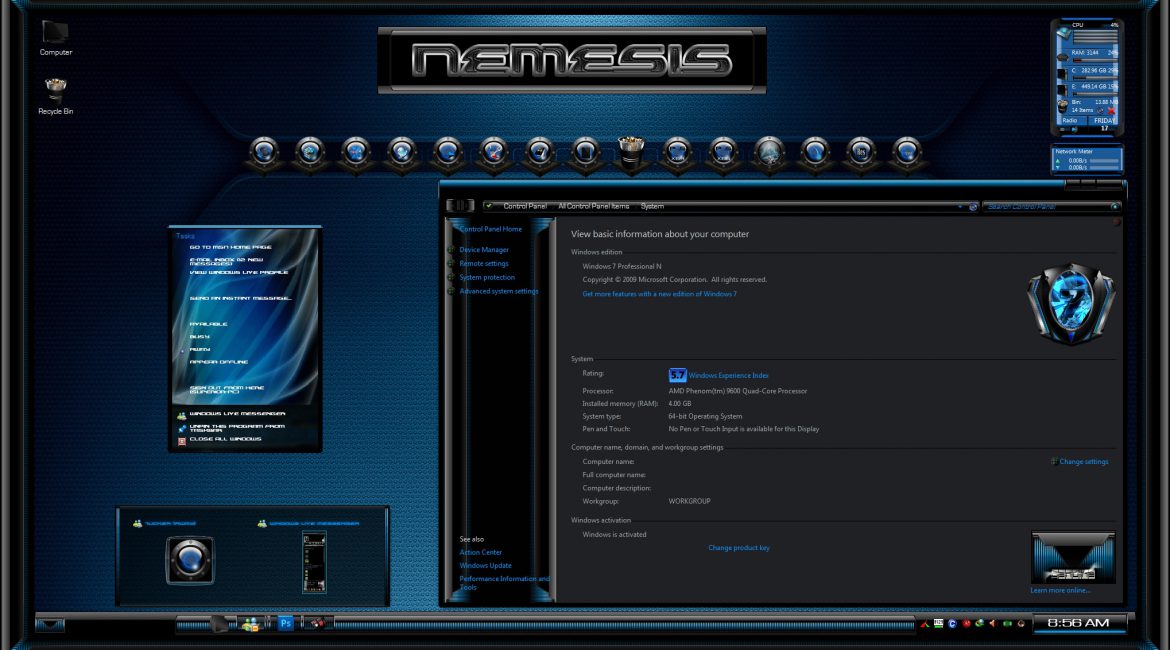1170x650 pixels.
Task: Click Change product key link
Action: [739, 548]
